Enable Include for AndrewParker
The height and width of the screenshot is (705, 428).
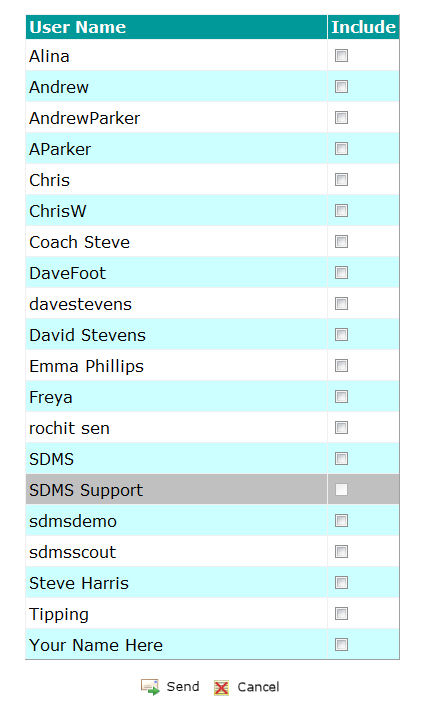(x=341, y=118)
